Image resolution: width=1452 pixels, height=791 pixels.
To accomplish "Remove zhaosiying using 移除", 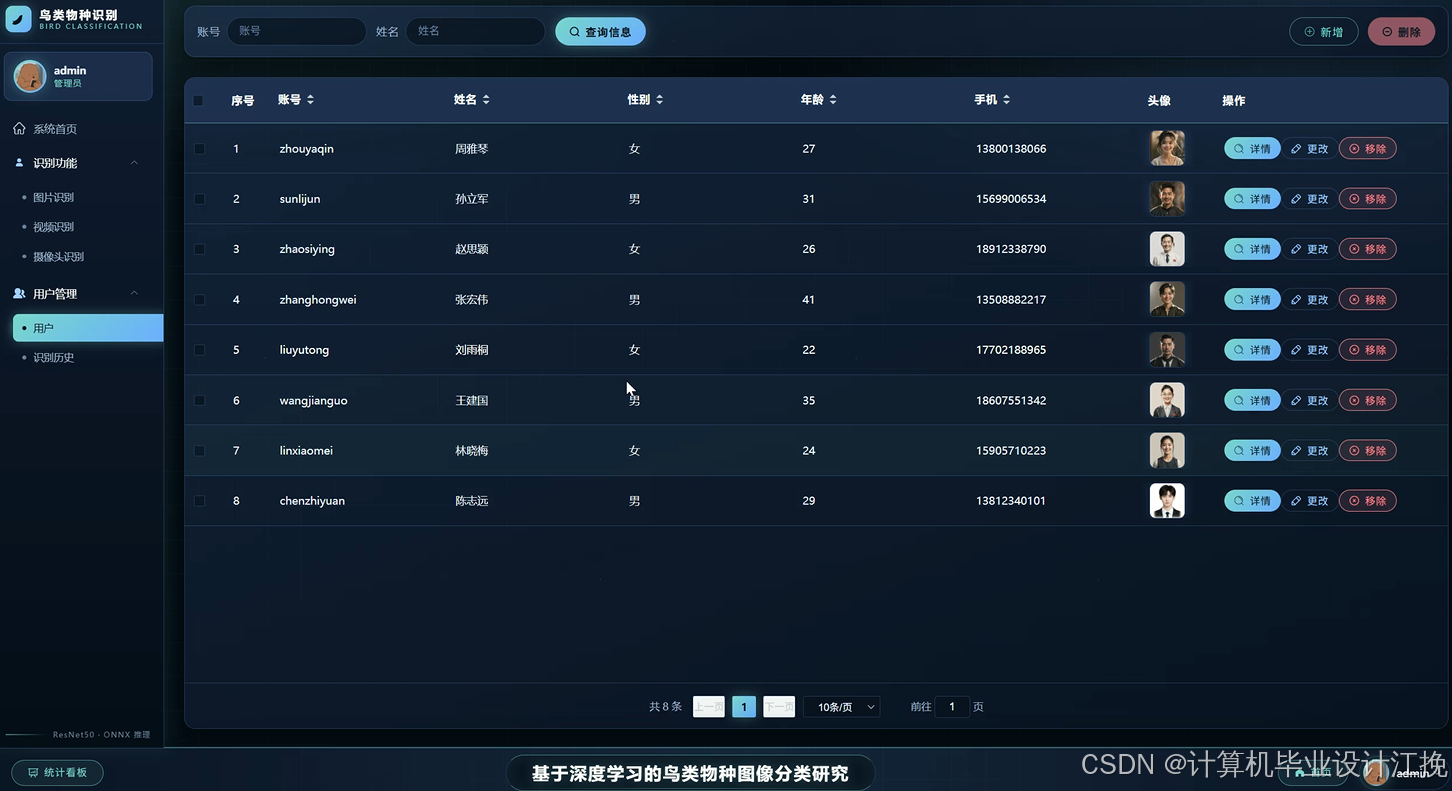I will [x=1367, y=249].
